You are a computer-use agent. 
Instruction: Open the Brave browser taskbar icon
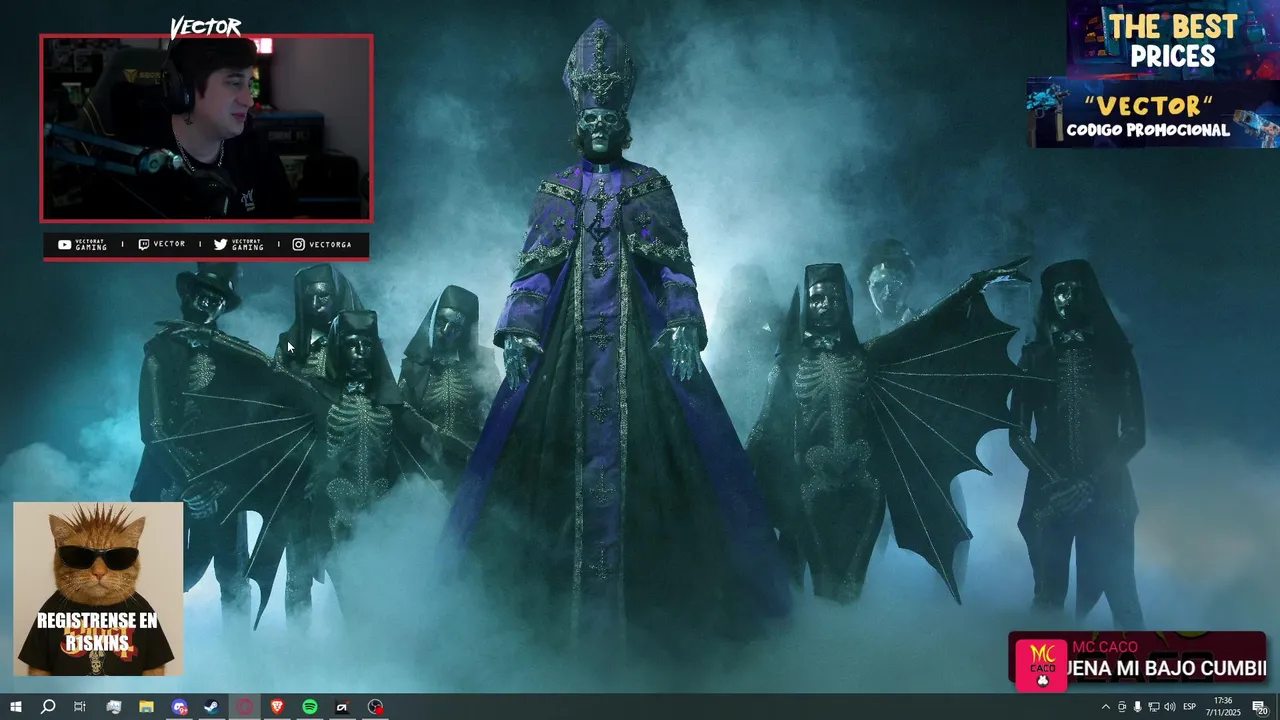point(277,707)
